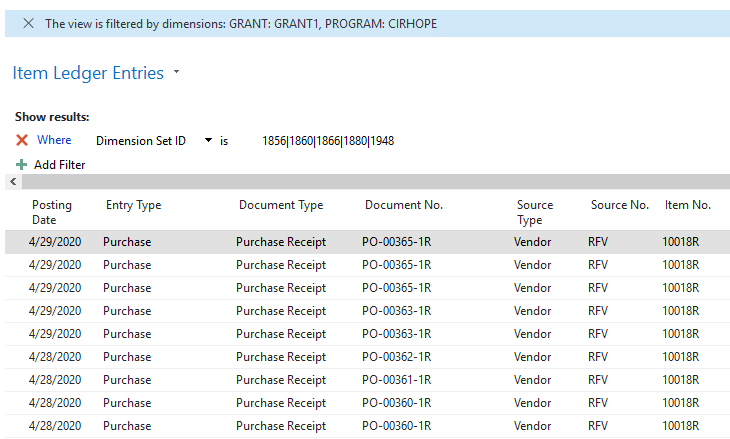Open the Item Ledger Entries title dropdown

[177, 73]
